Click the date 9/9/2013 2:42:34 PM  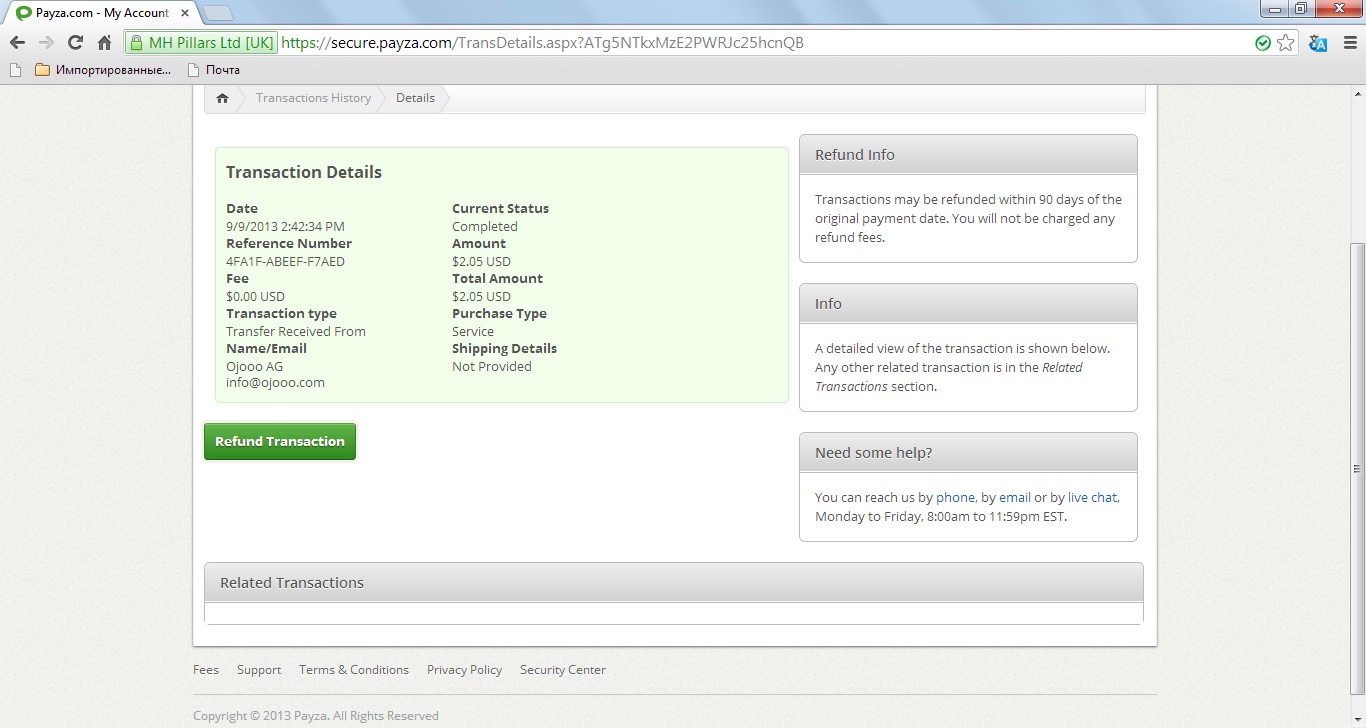pyautogui.click(x=285, y=226)
